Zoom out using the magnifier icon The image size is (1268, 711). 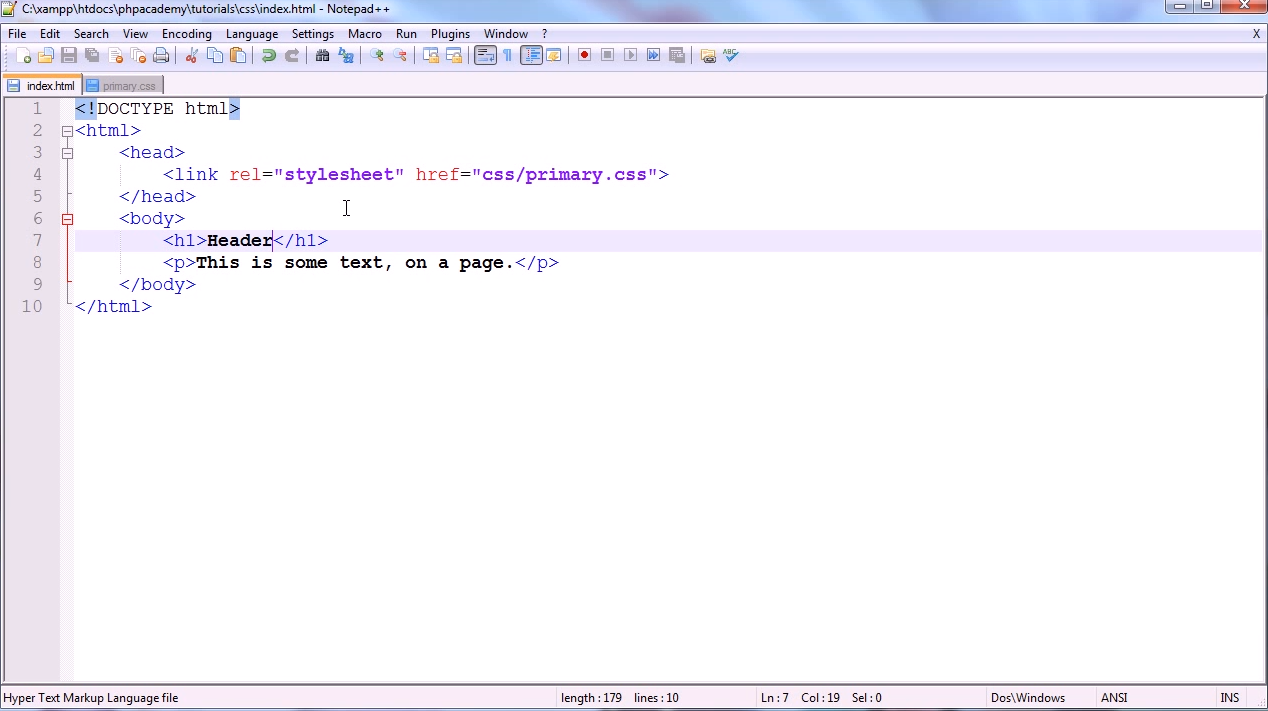click(399, 55)
